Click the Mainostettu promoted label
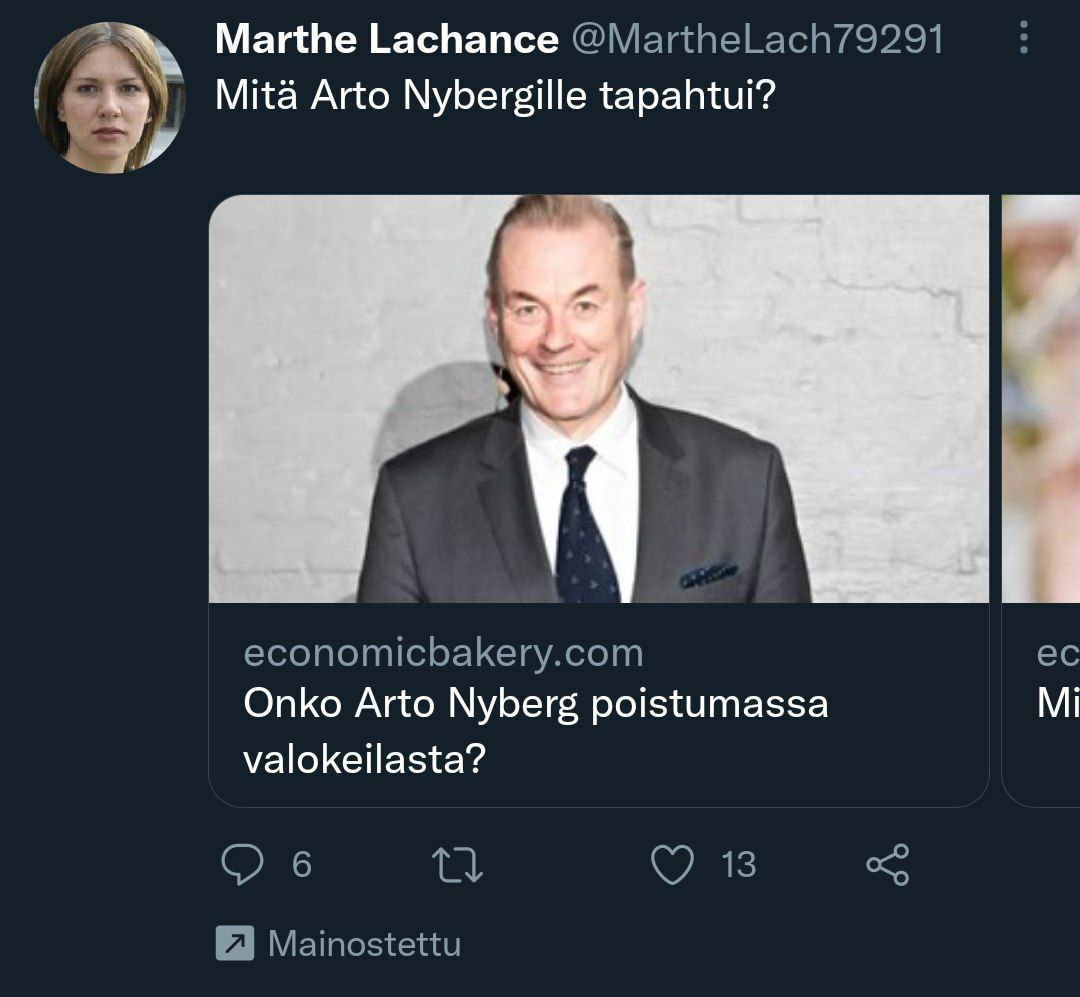 [364, 944]
